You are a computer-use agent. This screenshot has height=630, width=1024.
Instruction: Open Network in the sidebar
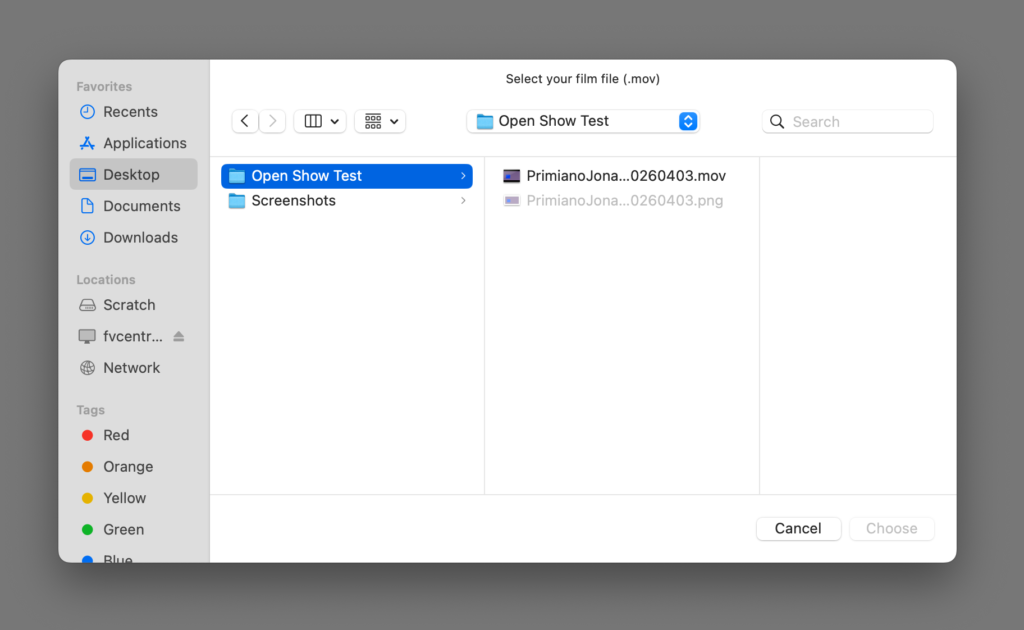tap(131, 368)
